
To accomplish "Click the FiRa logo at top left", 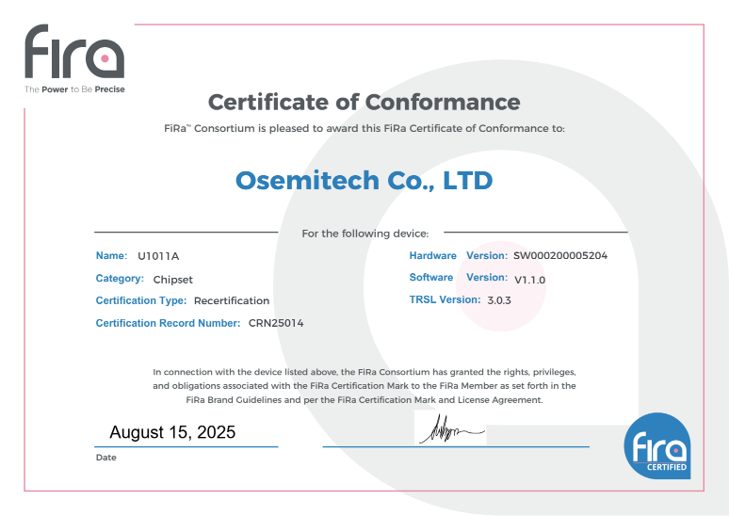I will (74, 52).
